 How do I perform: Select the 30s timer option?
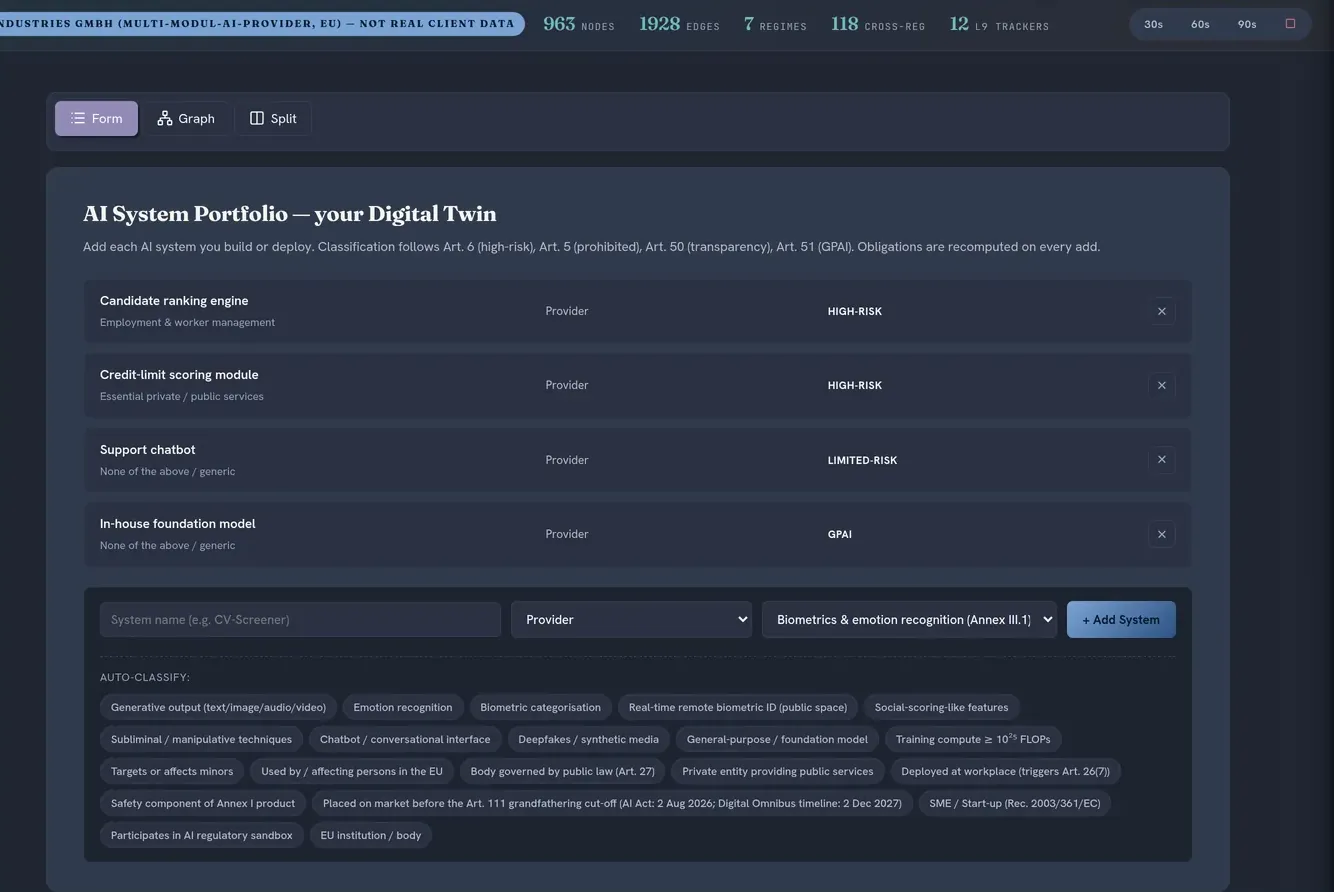click(1153, 24)
